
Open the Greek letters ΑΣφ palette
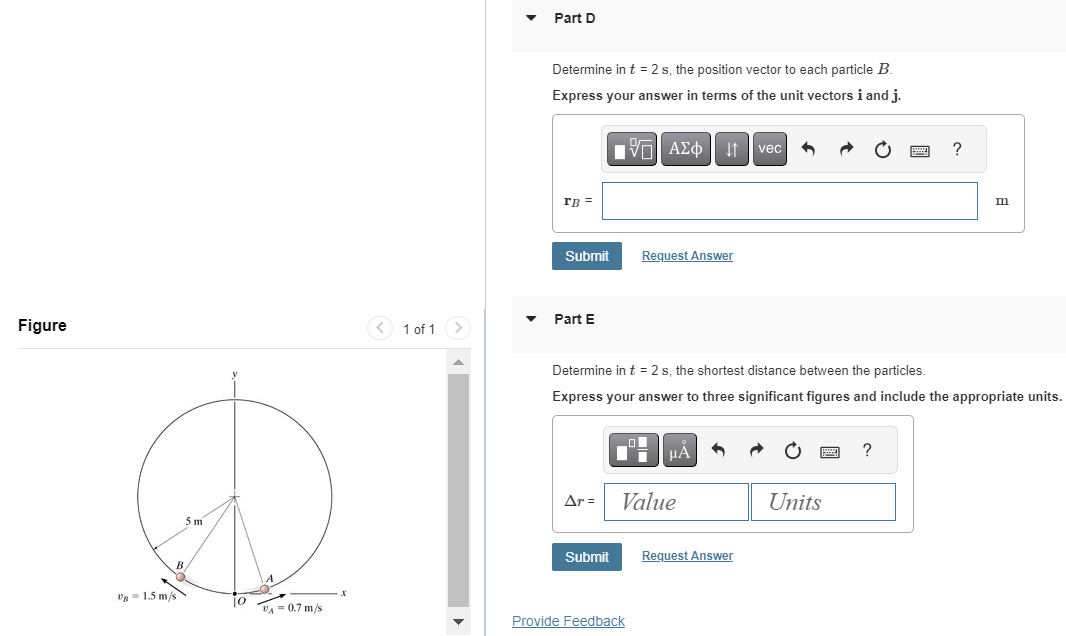[686, 148]
